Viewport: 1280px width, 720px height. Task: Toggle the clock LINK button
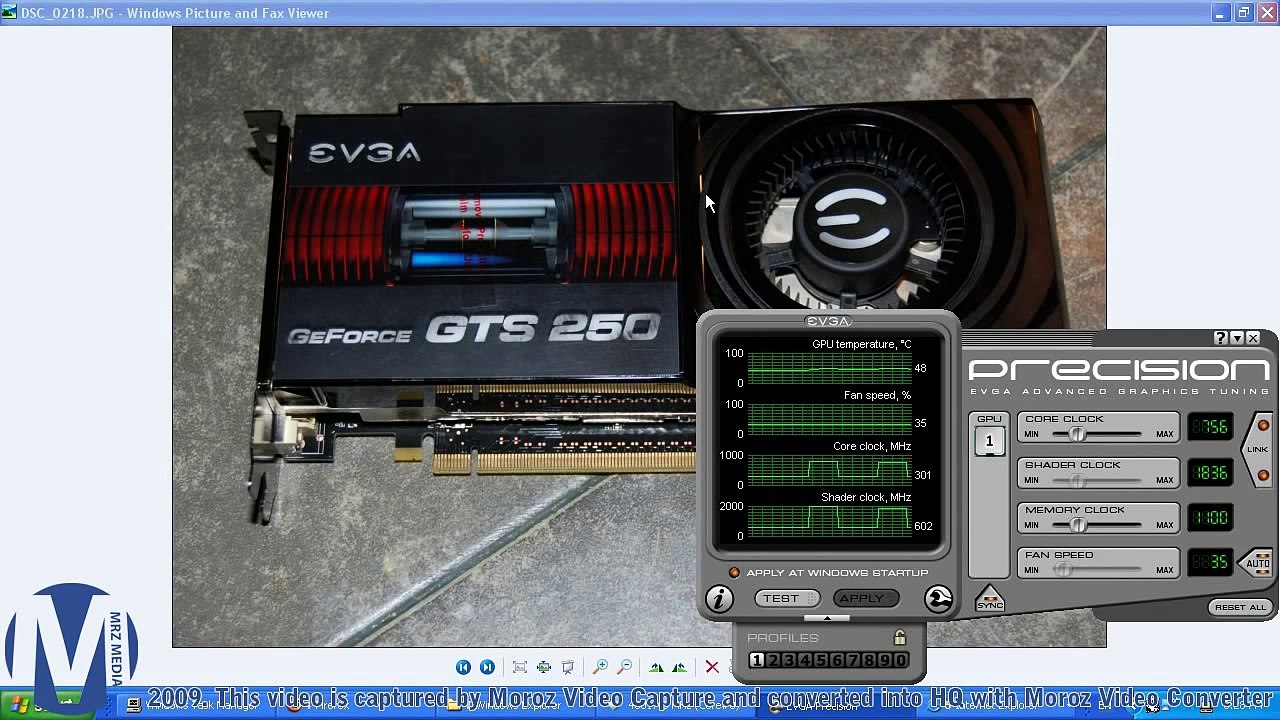(x=1258, y=449)
